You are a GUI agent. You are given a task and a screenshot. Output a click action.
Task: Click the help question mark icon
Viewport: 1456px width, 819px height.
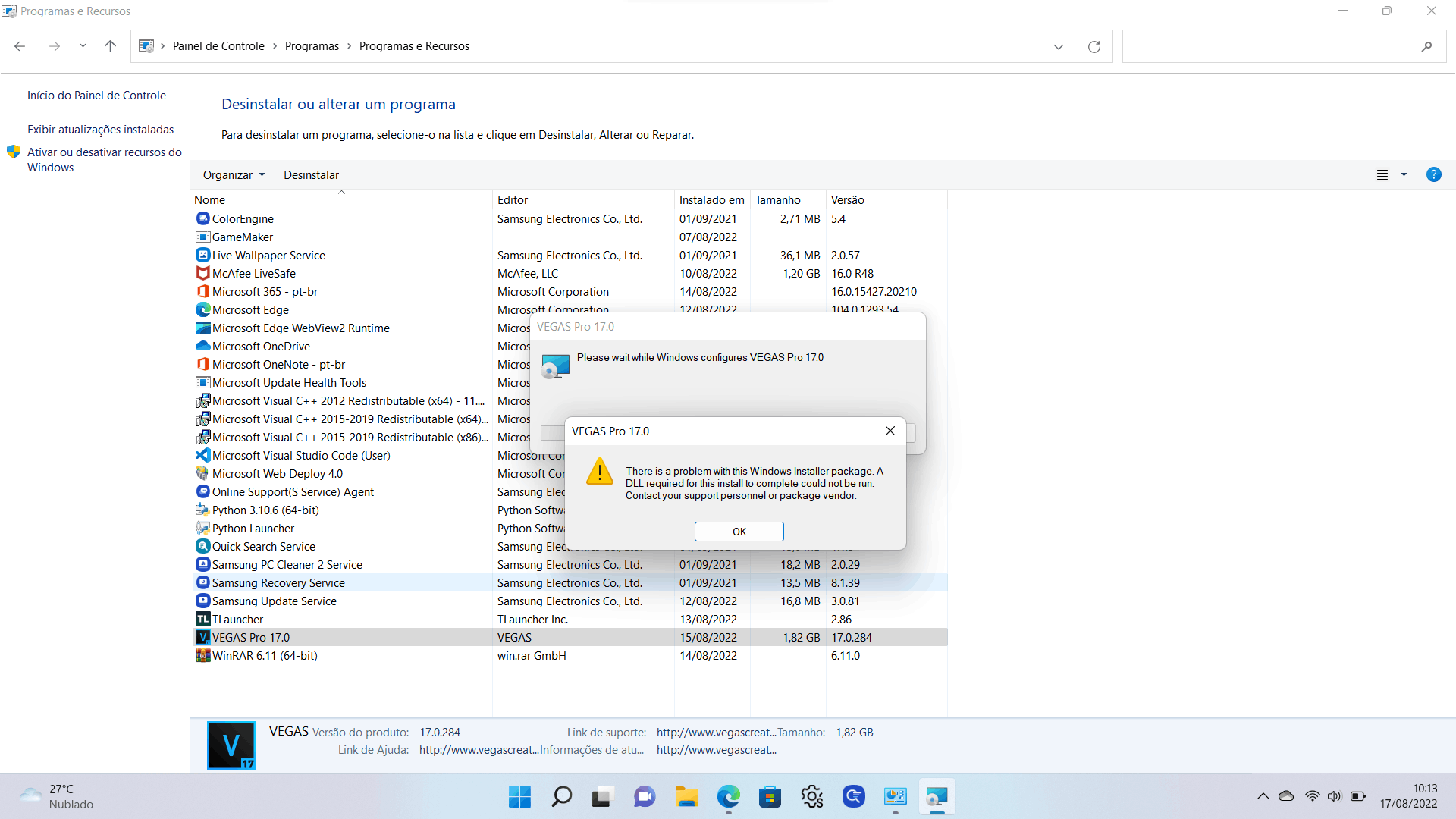pos(1433,174)
